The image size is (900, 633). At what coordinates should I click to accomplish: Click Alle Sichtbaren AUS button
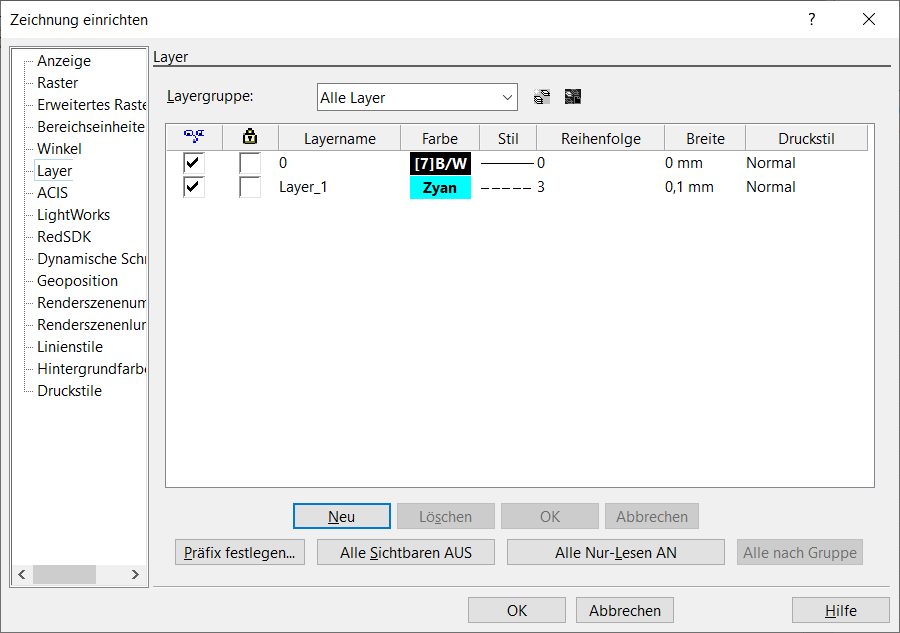tap(406, 553)
